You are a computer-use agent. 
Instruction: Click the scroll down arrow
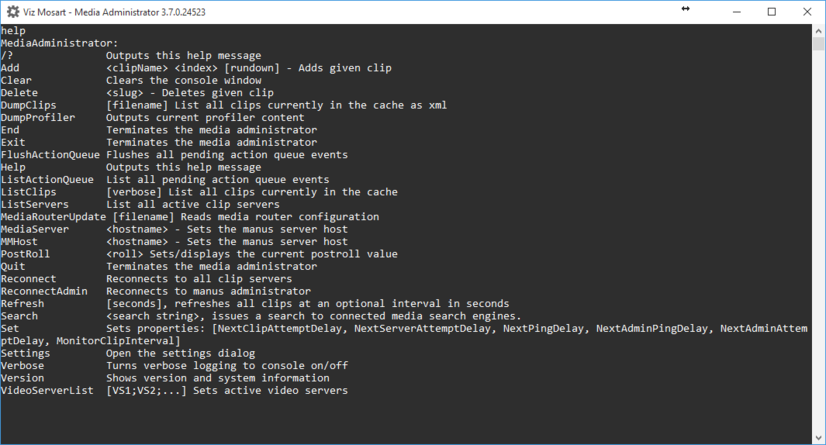[817, 438]
